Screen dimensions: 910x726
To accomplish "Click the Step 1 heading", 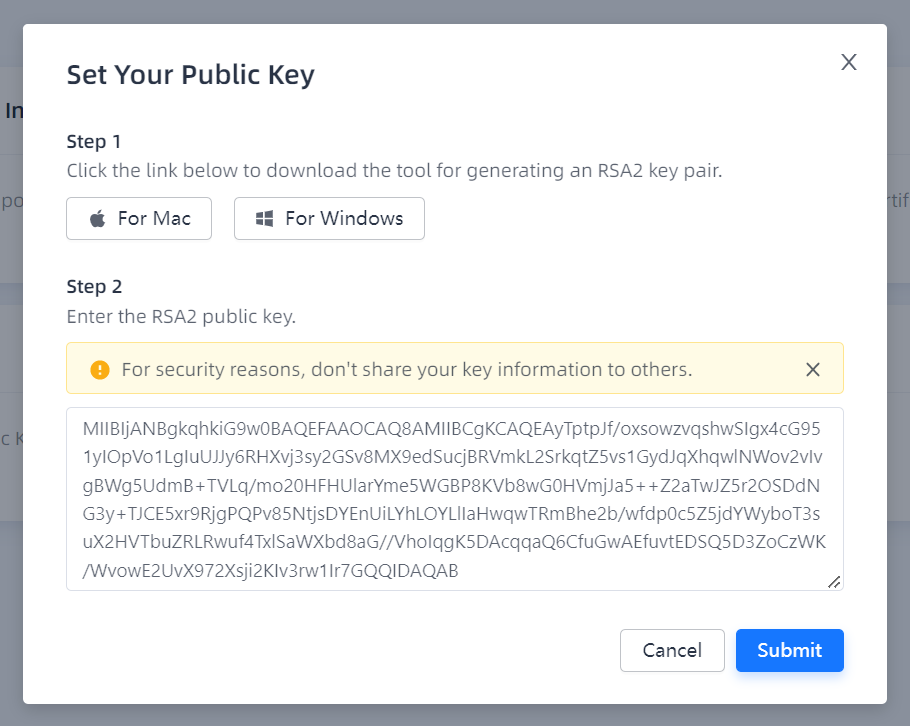I will 94,141.
